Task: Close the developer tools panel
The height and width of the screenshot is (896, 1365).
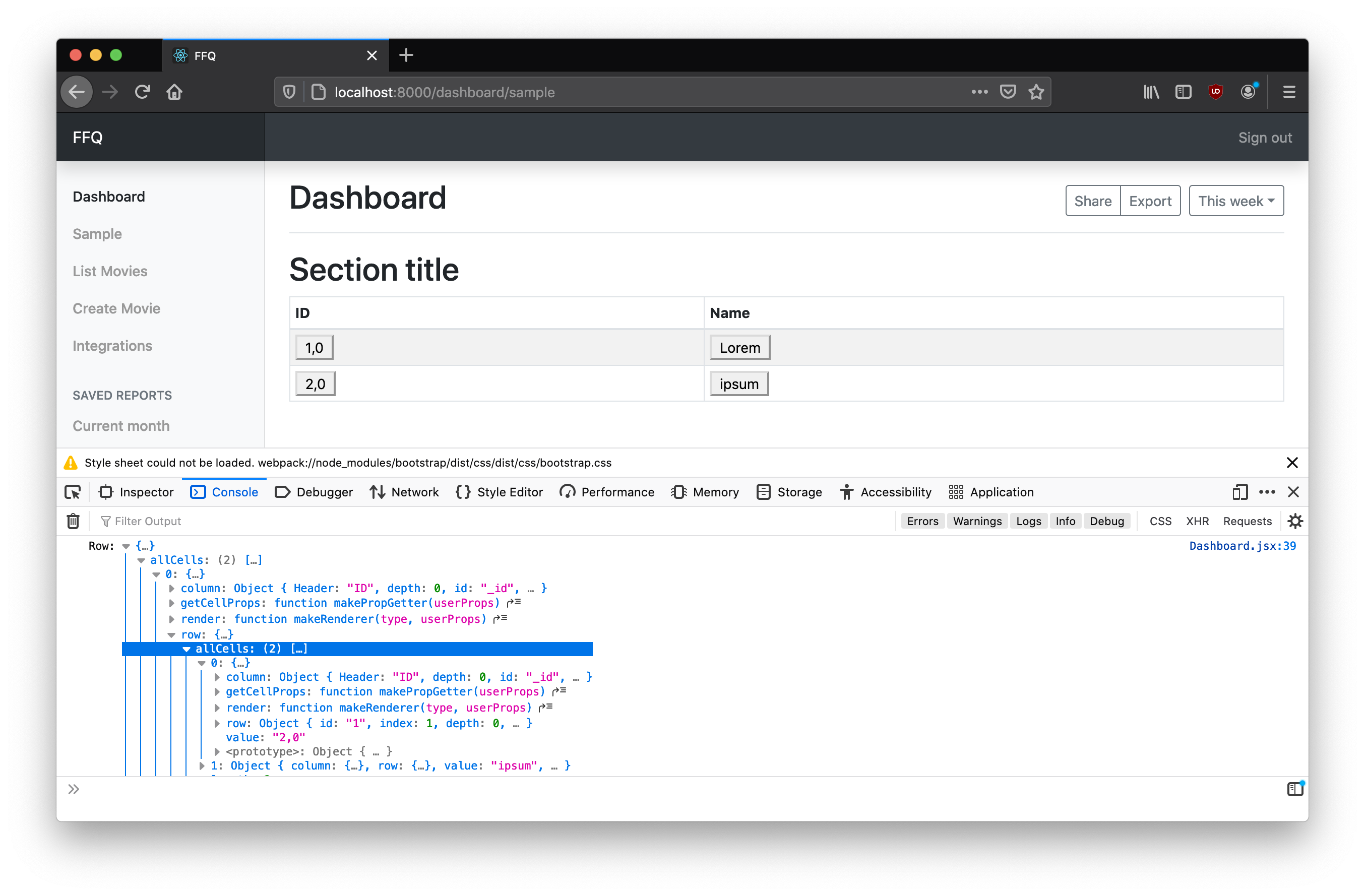Action: click(1293, 492)
